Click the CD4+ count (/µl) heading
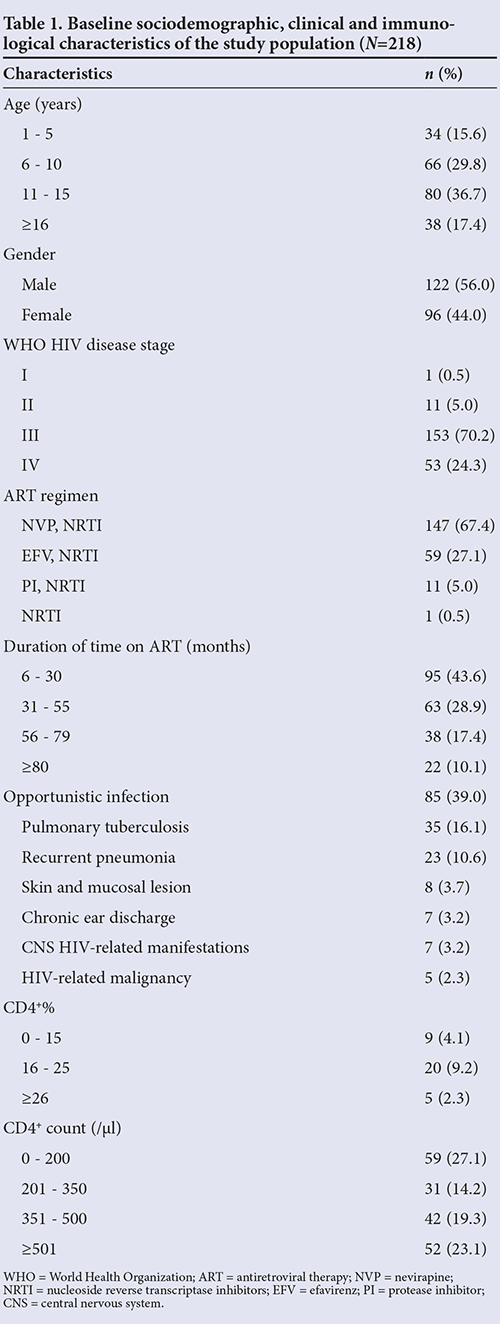Screen dimensions: 500x1324 click(x=64, y=1129)
